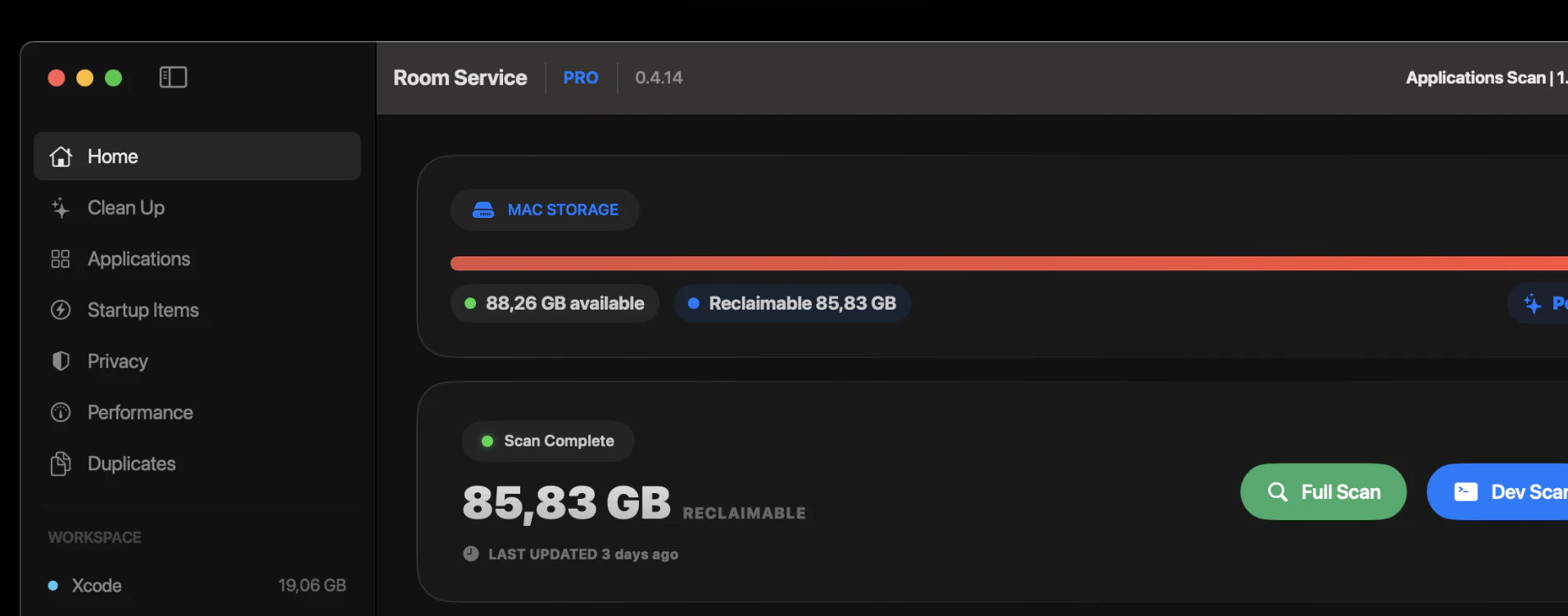The width and height of the screenshot is (1568, 616).
Task: Click the Applications grid icon
Action: point(61,259)
